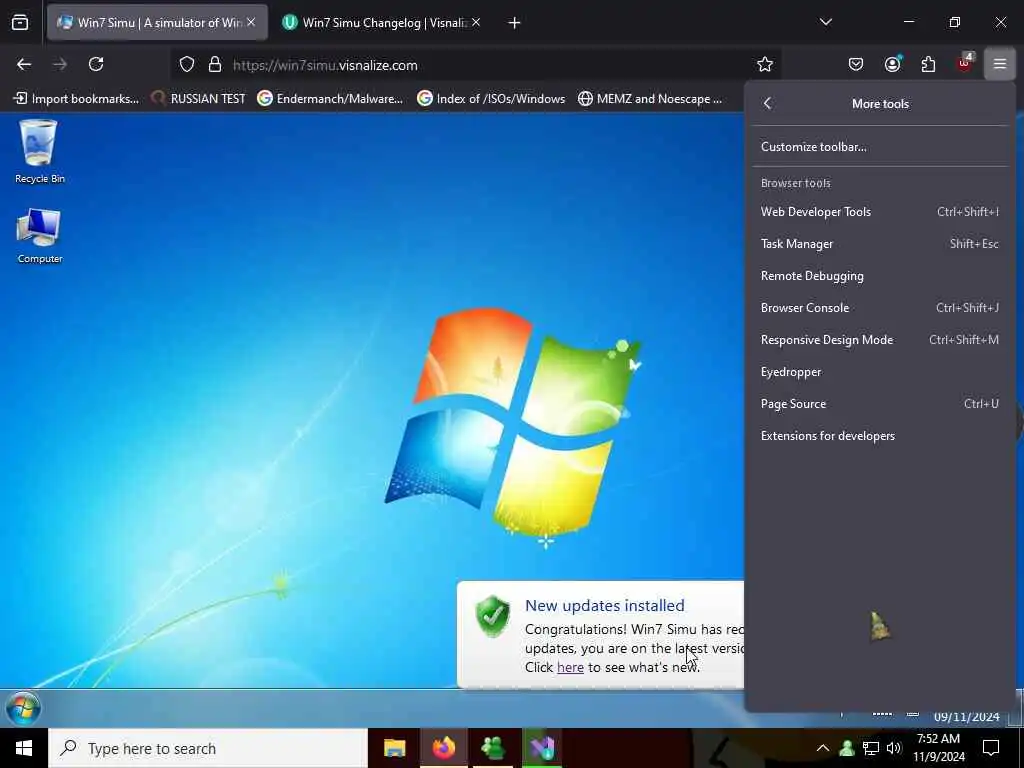Select Customize toolbar menu entry

(880, 147)
